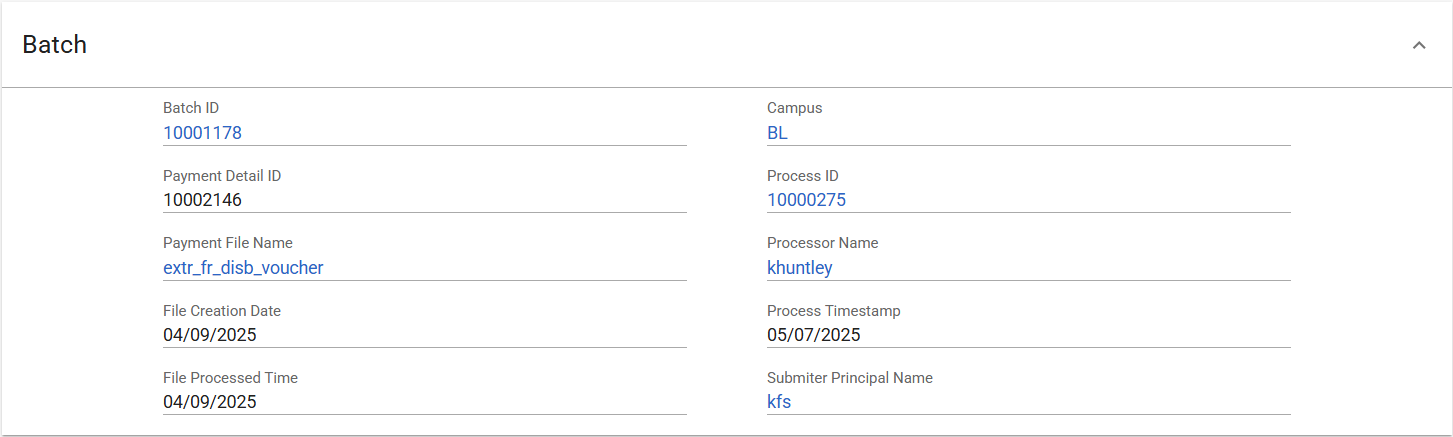Screen dimensions: 1453x437
Task: Open the kfs submitter link
Action: pos(779,403)
